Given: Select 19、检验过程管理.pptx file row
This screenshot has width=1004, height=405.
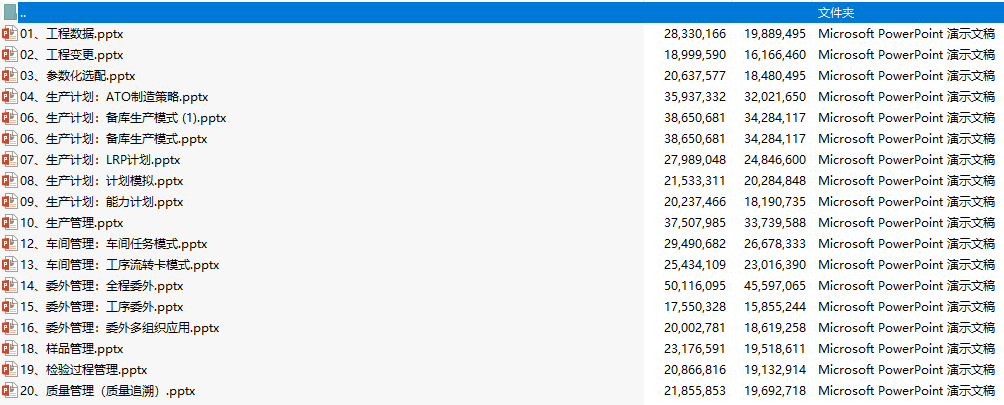Looking at the screenshot, I should point(502,370).
